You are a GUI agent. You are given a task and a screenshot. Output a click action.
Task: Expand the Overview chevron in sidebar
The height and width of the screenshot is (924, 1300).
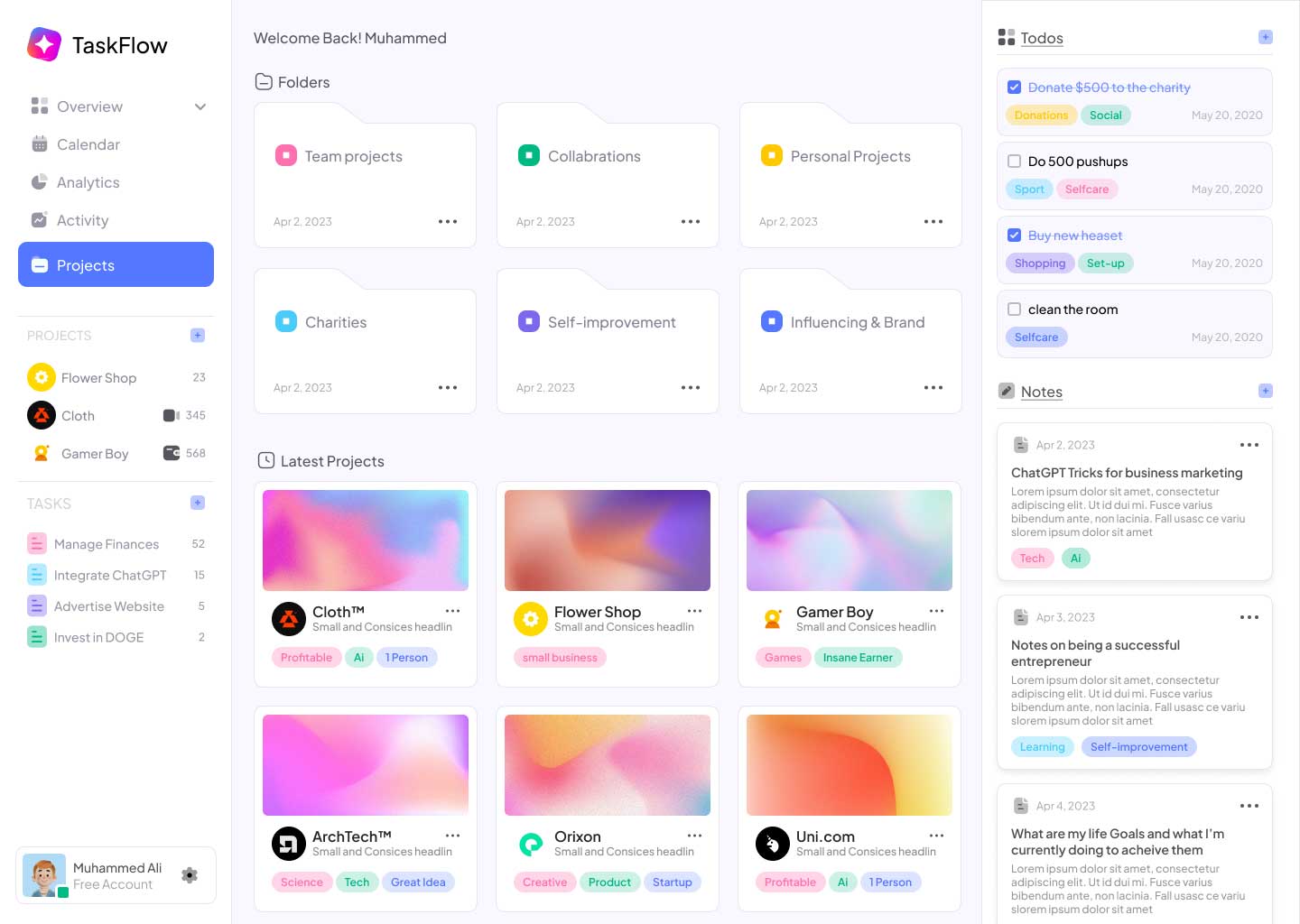pyautogui.click(x=200, y=106)
